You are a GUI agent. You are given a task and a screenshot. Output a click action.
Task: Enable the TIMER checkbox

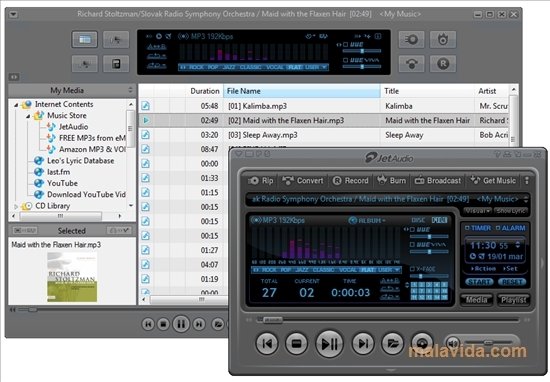(467, 228)
